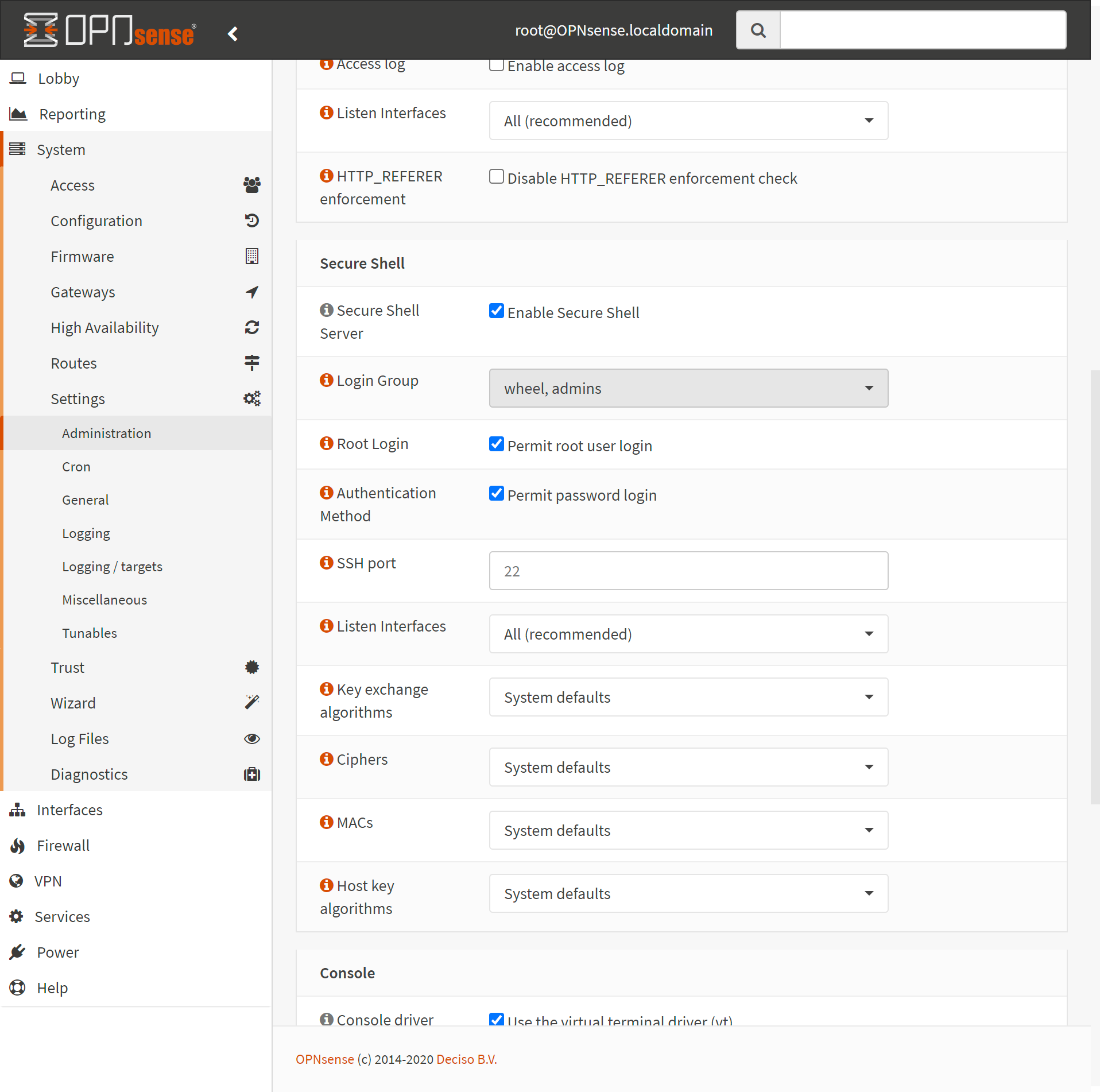Screen dimensions: 1100x1092
Task: Click the SSH port info icon
Action: (x=327, y=563)
